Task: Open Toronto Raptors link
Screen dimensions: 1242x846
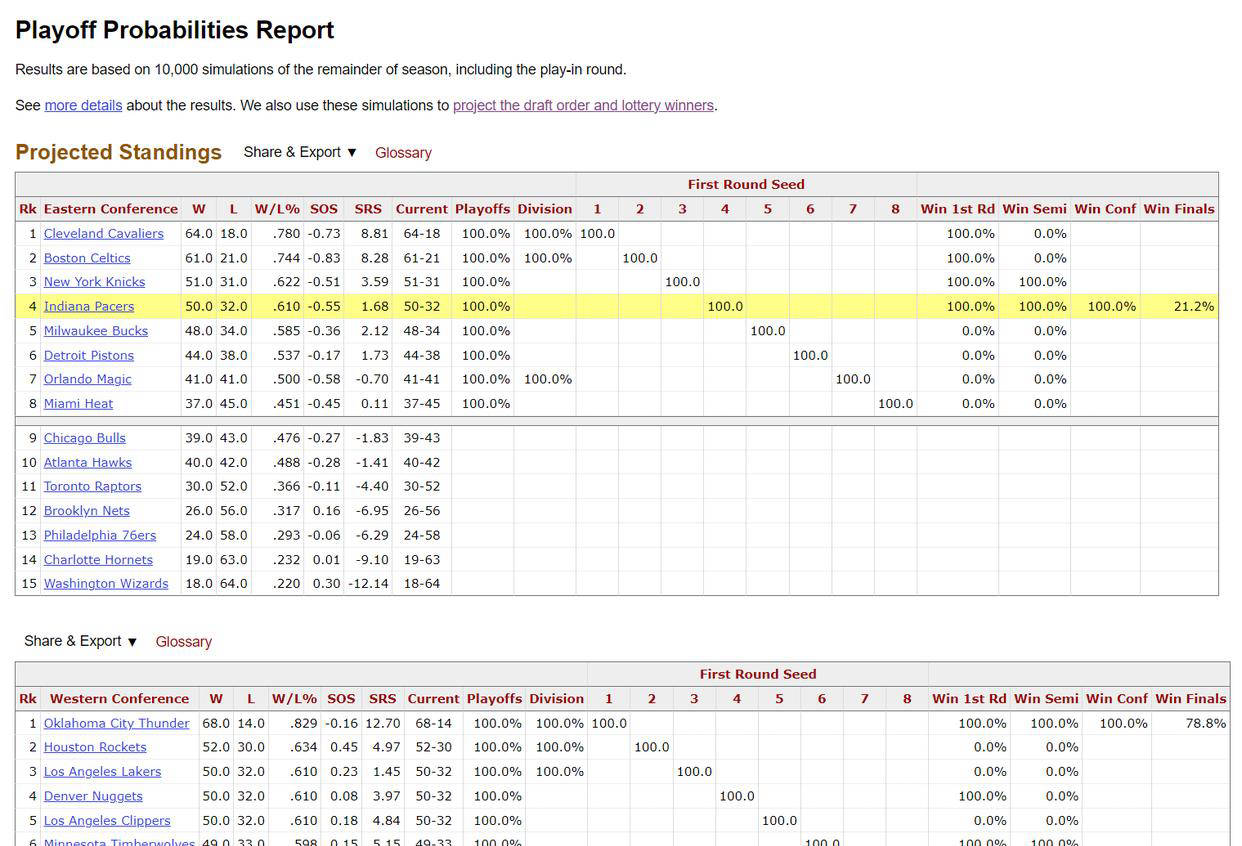Action: tap(92, 486)
